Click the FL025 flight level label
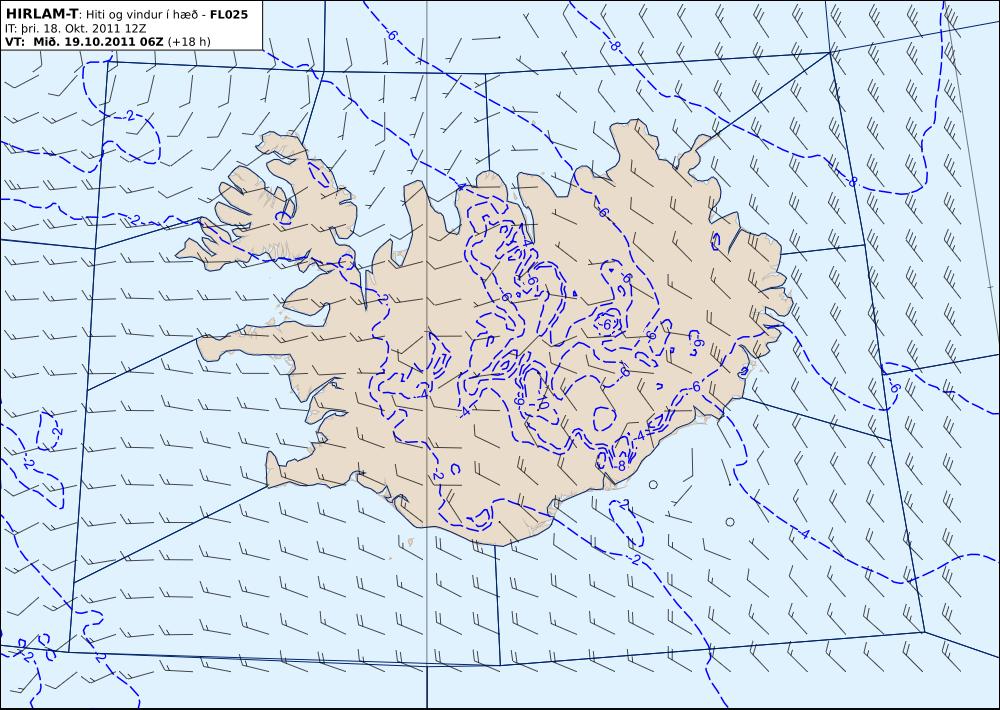Screen dimensions: 1000x710 pos(229,14)
